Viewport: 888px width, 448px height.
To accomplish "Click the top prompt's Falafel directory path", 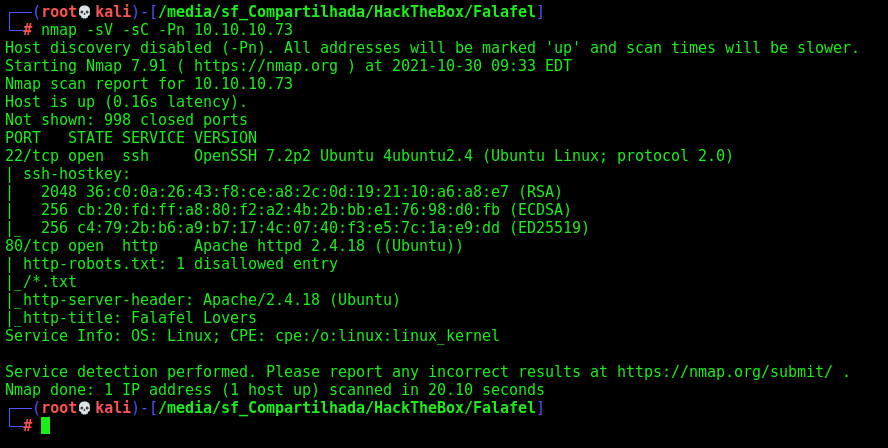I will tap(347, 11).
